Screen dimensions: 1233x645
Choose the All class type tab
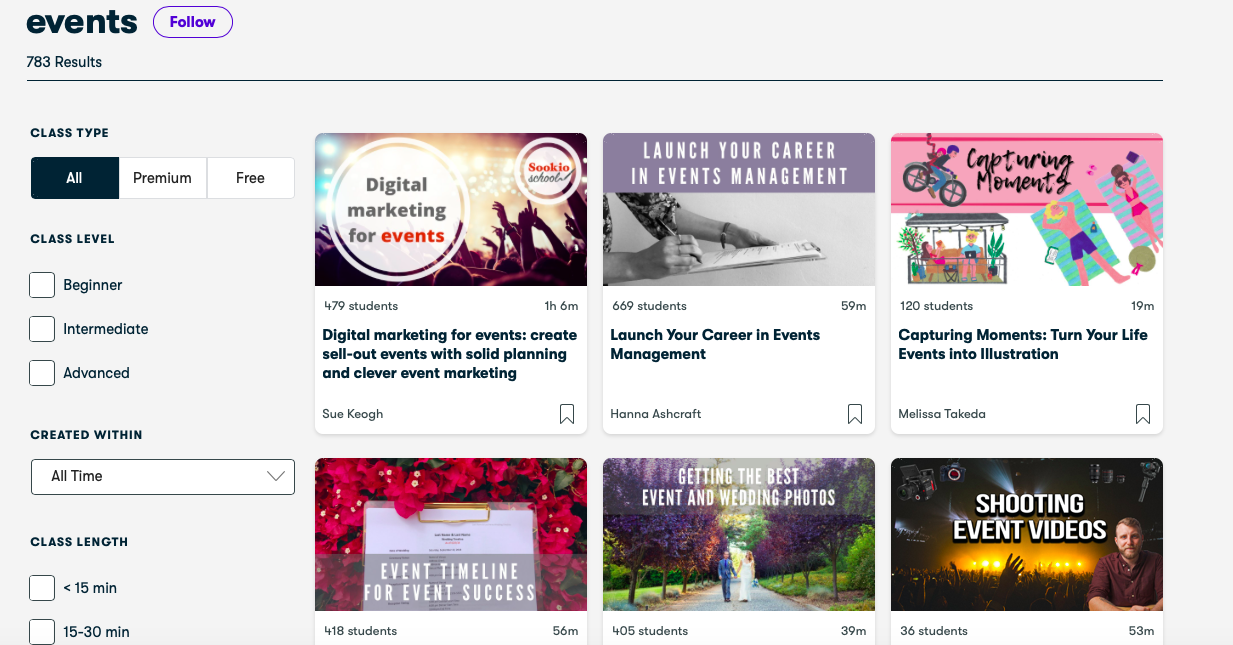74,178
